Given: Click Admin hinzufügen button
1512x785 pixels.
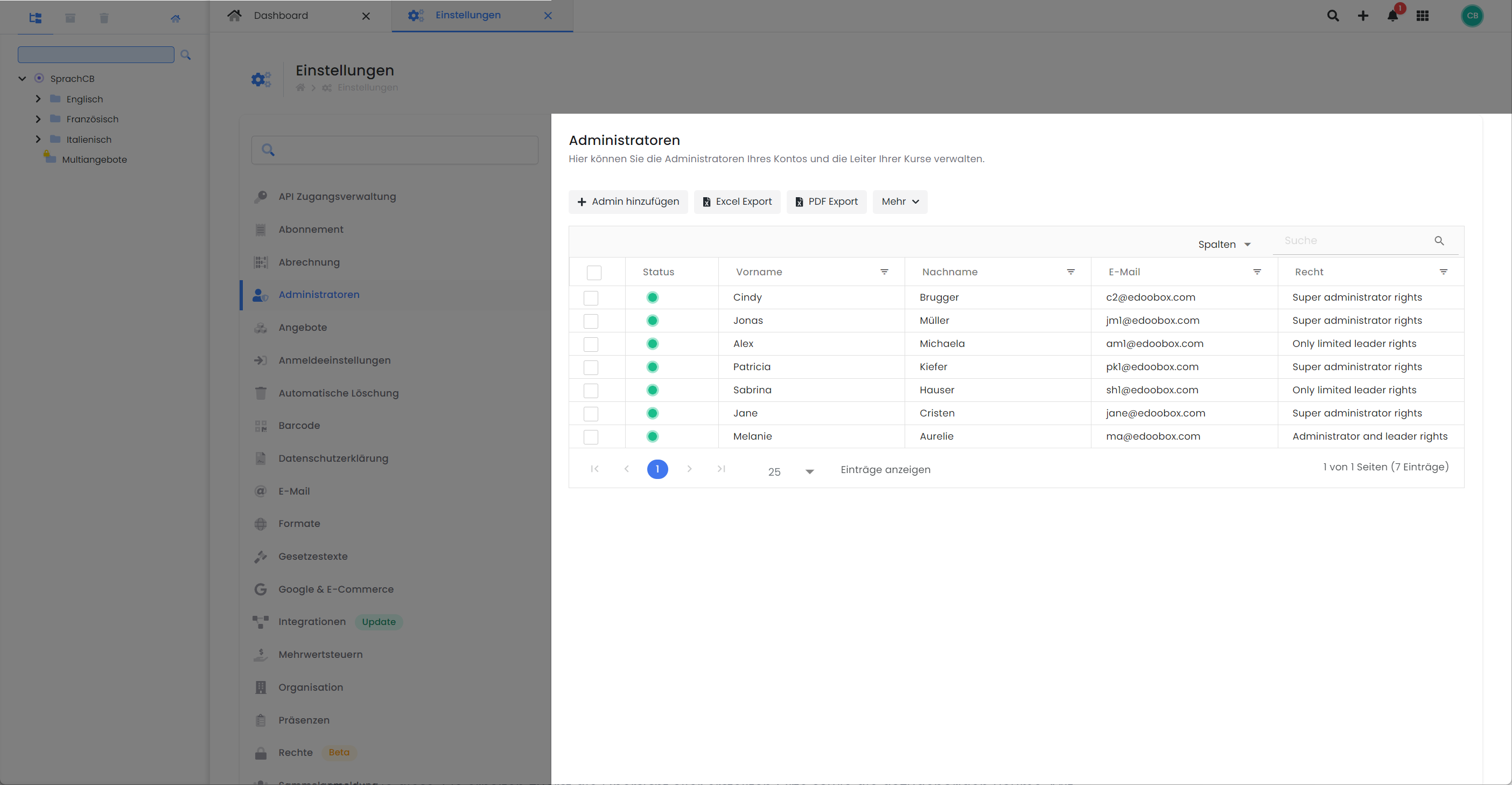Looking at the screenshot, I should (x=628, y=202).
